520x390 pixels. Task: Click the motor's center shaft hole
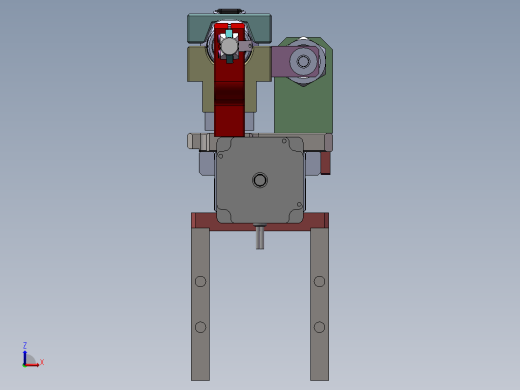pos(260,180)
